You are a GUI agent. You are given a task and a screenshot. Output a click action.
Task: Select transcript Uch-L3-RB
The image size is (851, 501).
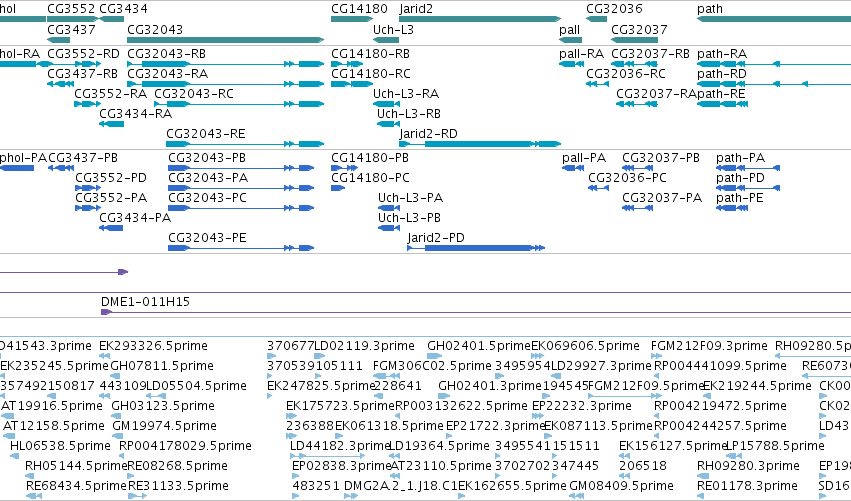409,114
